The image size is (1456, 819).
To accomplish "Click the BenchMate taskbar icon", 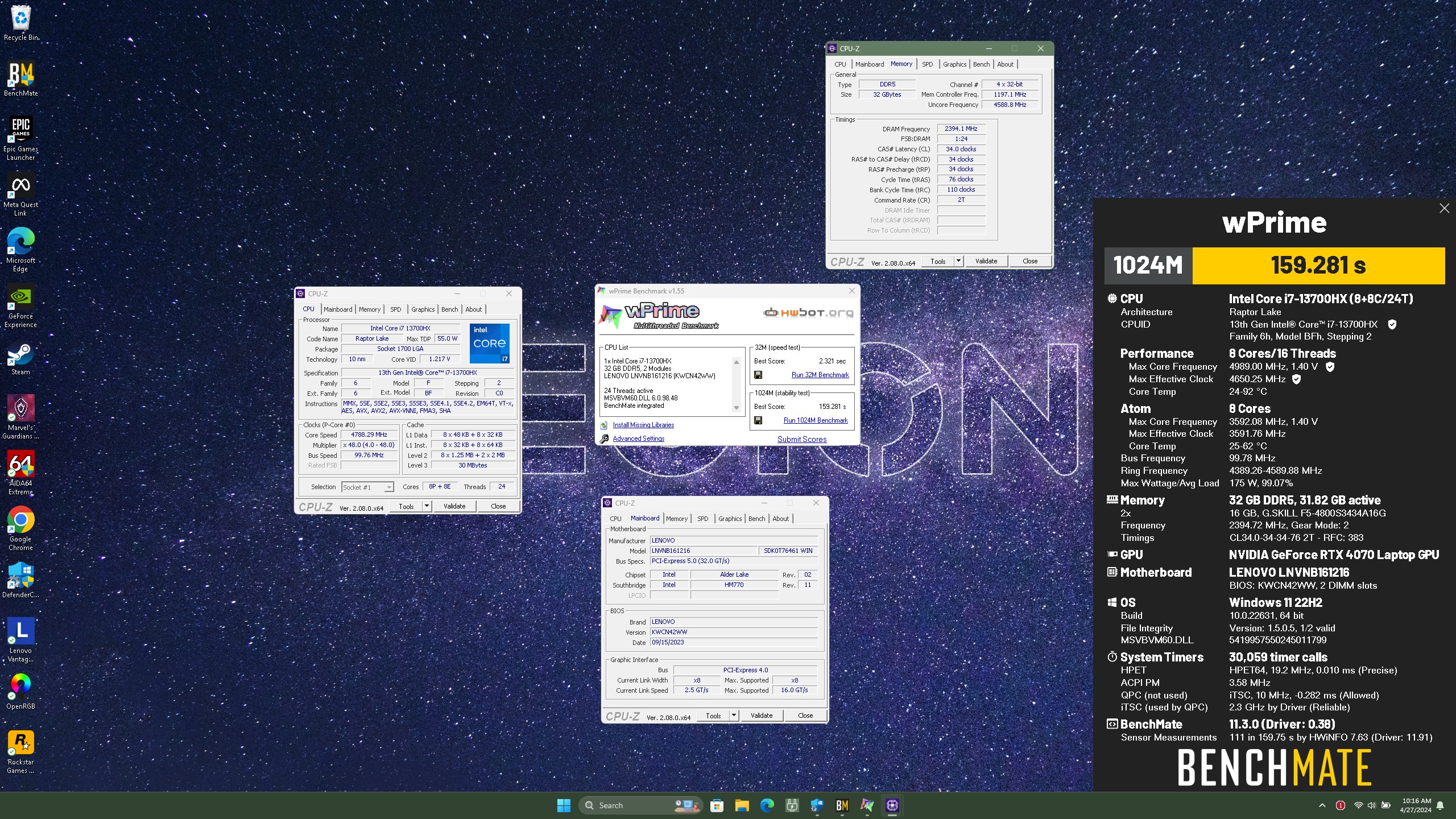I will click(x=842, y=805).
